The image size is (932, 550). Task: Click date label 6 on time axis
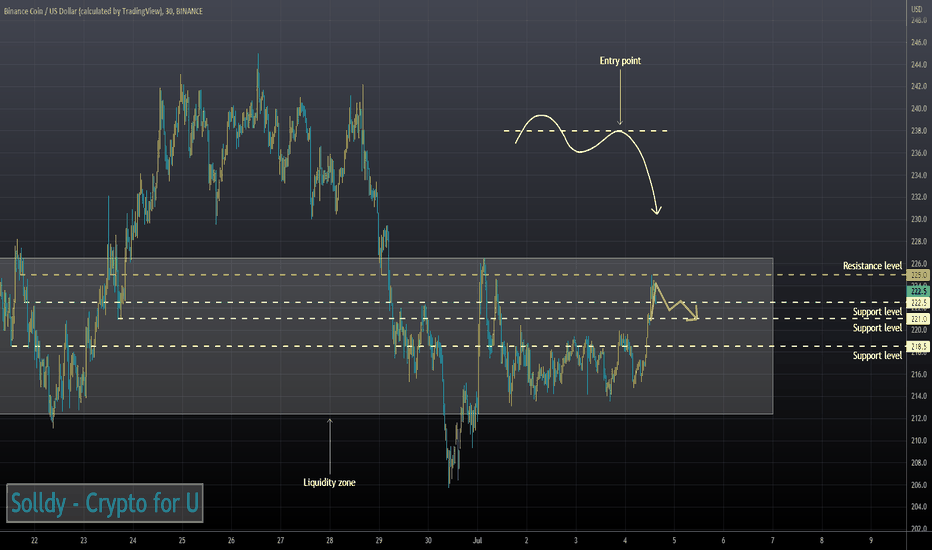[x=723, y=540]
